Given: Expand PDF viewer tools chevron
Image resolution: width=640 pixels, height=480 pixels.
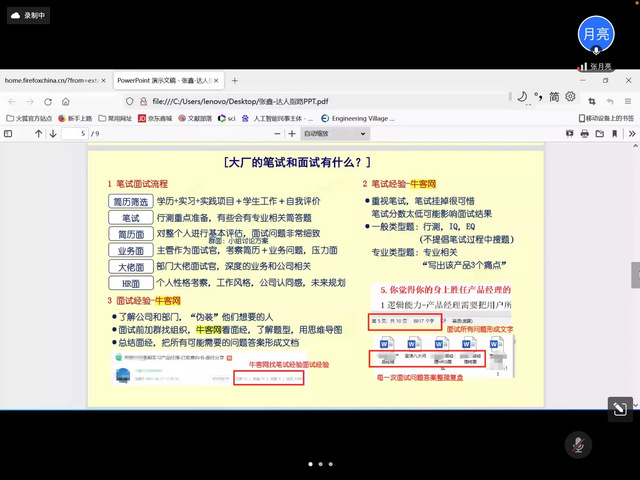Looking at the screenshot, I should (x=632, y=133).
